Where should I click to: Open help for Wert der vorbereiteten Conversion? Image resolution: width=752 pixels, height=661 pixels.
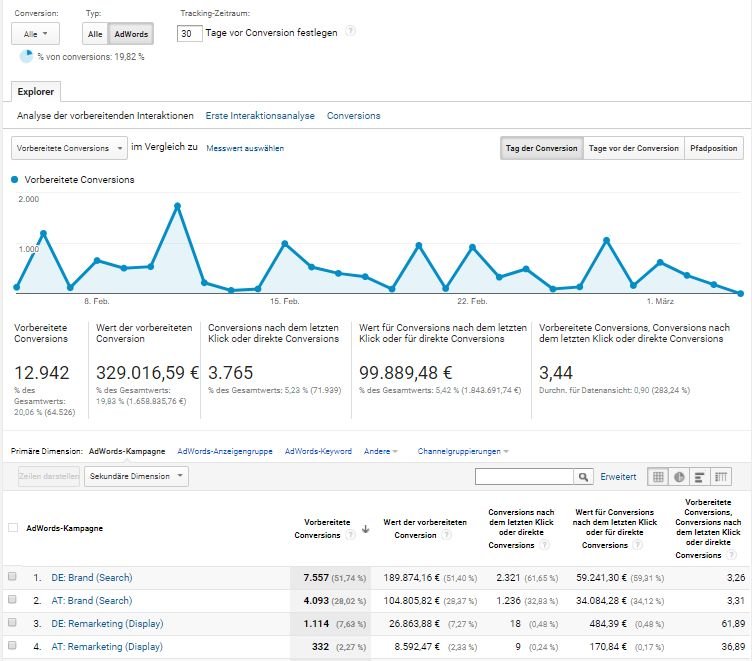coord(446,534)
